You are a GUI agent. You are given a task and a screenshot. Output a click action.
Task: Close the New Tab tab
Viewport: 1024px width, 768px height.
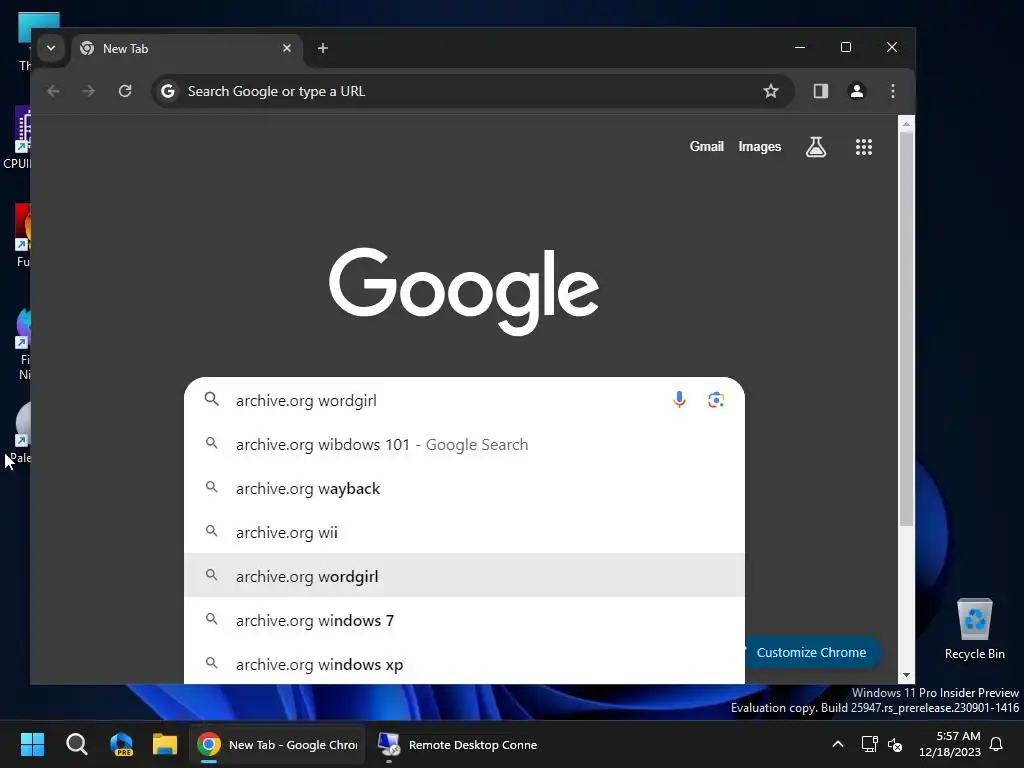pyautogui.click(x=287, y=48)
